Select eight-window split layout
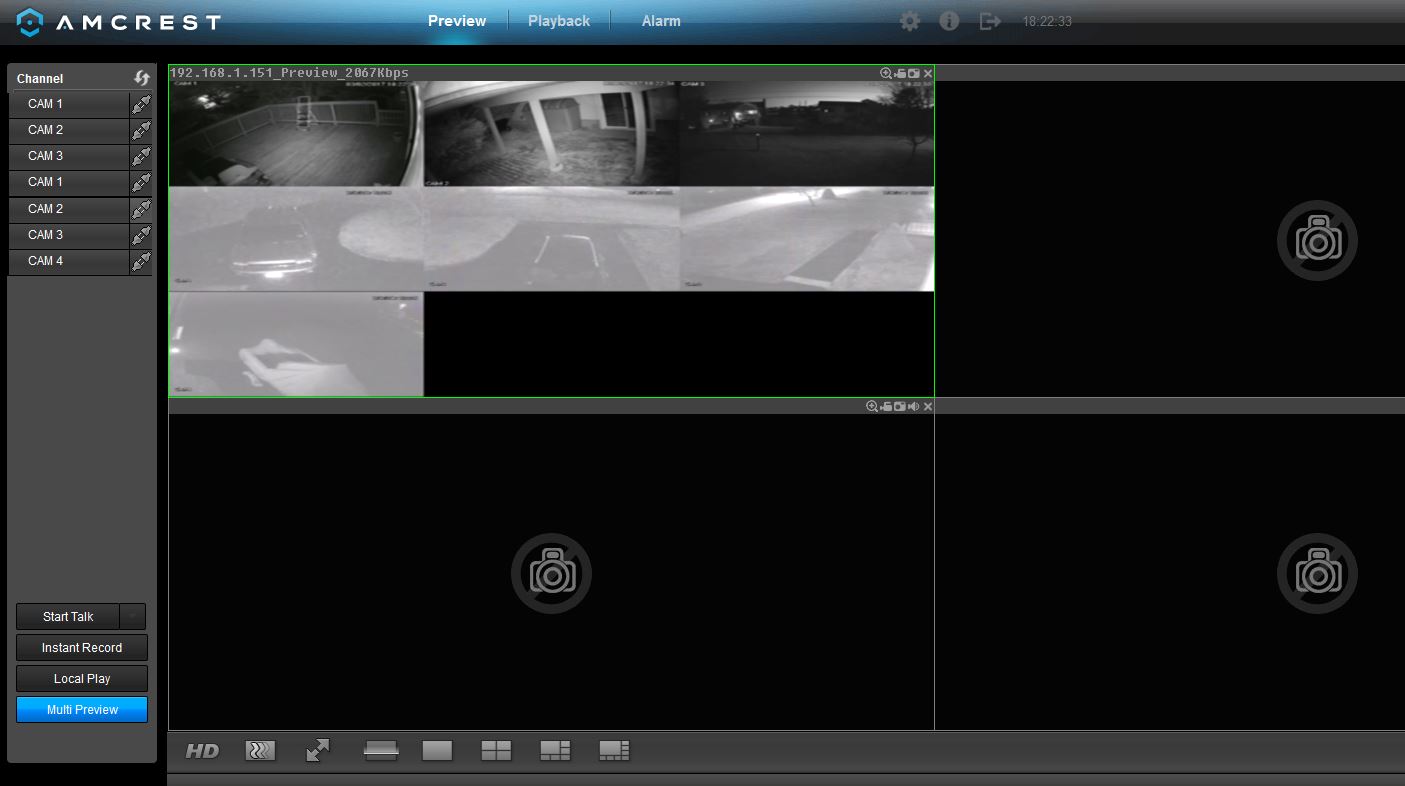1405x786 pixels. [x=614, y=751]
